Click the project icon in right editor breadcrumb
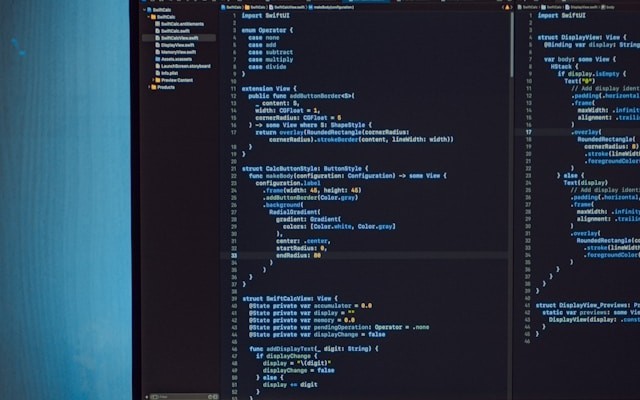 pos(519,7)
